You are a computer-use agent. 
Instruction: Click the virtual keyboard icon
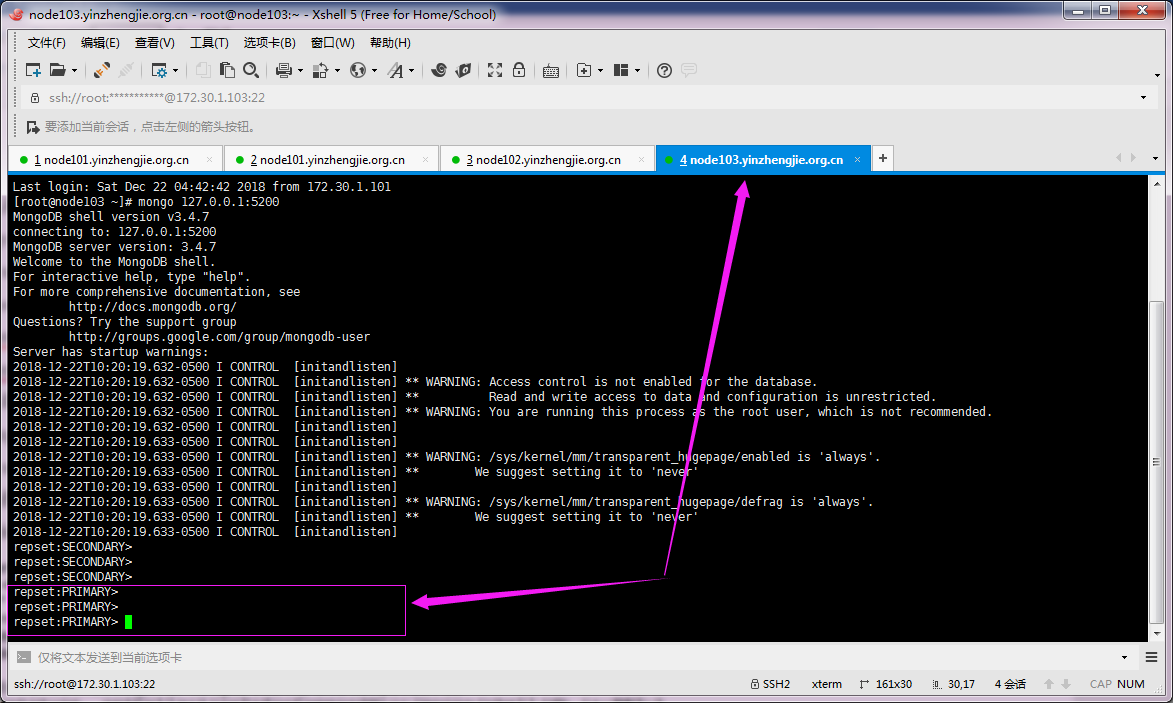click(551, 71)
